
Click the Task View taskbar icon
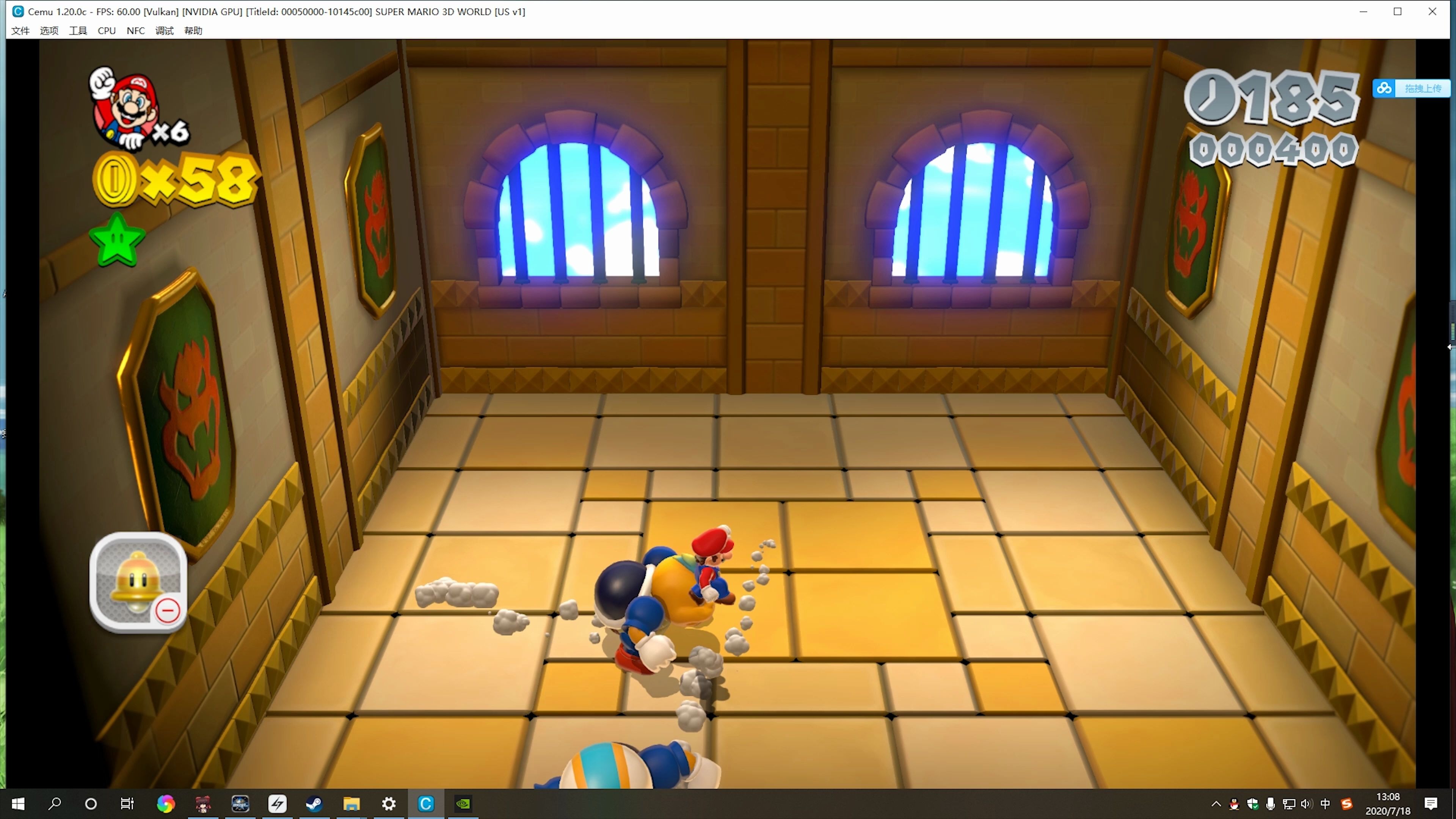pos(127,803)
